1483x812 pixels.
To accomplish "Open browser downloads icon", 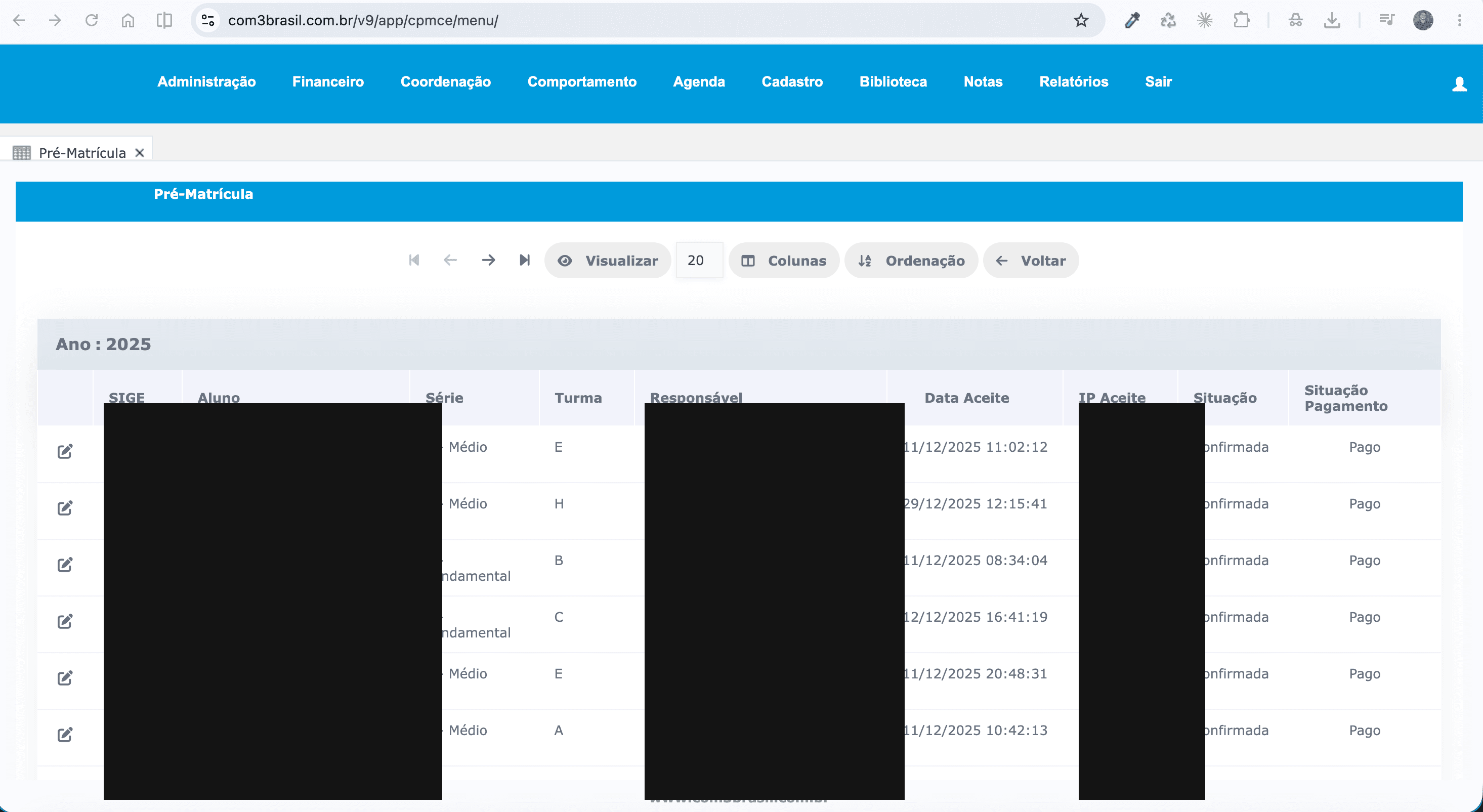I will (1332, 20).
